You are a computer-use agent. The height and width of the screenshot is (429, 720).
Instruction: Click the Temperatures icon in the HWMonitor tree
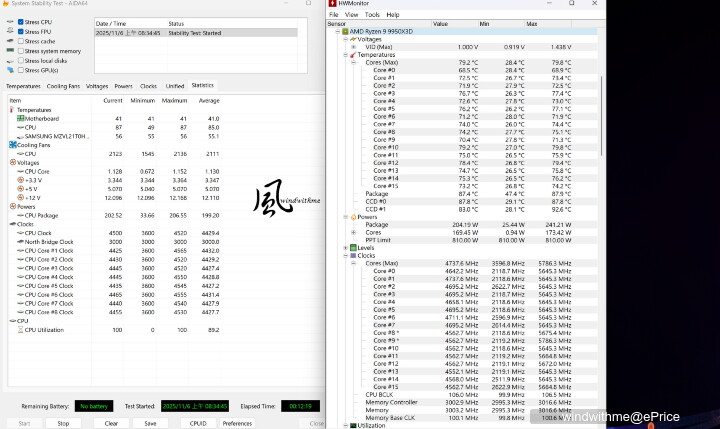tap(353, 55)
